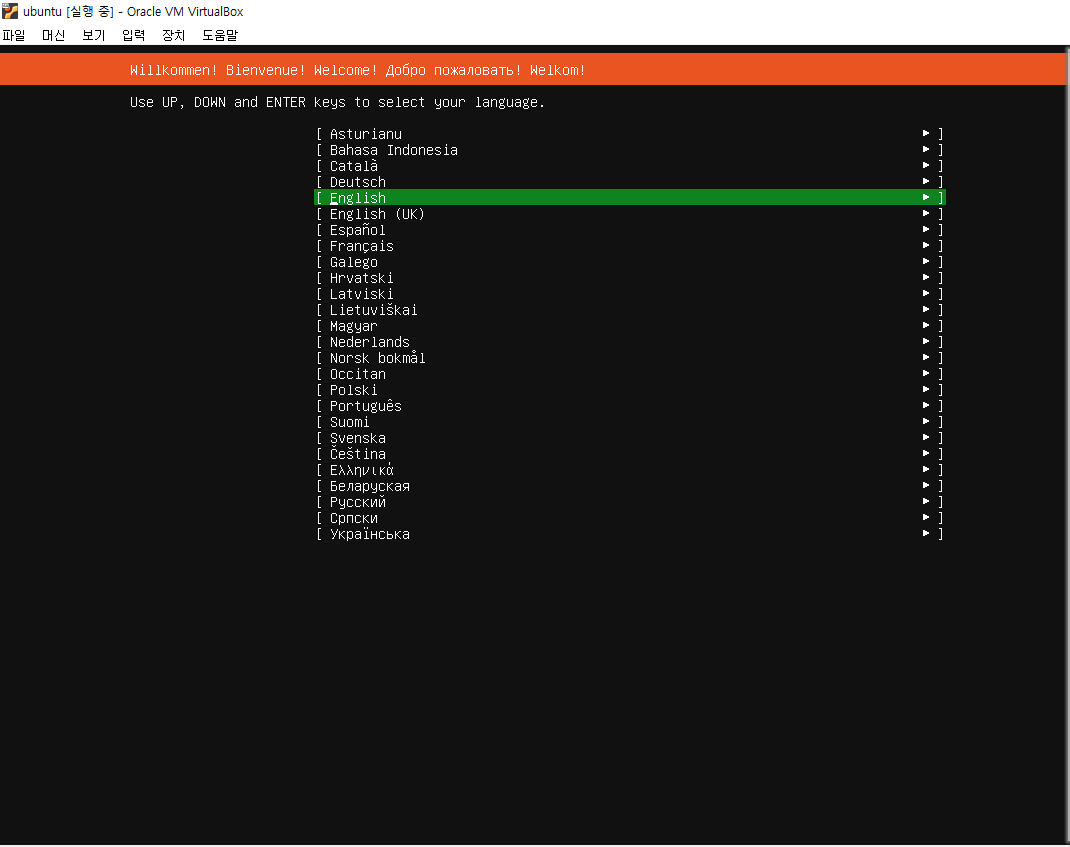Click the arrow on the English row
Viewport: 1070px width, 847px height.
(926, 197)
